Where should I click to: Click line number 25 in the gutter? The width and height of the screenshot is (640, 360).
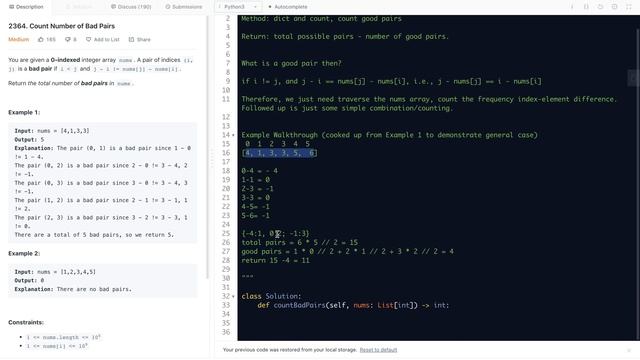pyautogui.click(x=226, y=233)
